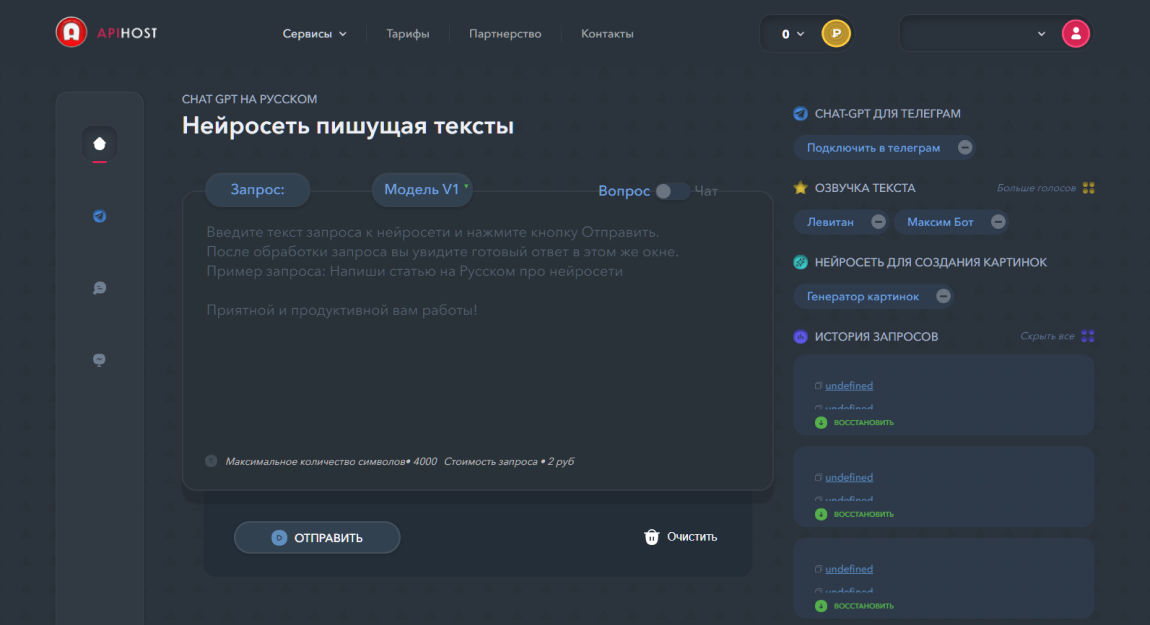Toggle the Вопрос / Чат switch
This screenshot has height=625, width=1150.
671,191
